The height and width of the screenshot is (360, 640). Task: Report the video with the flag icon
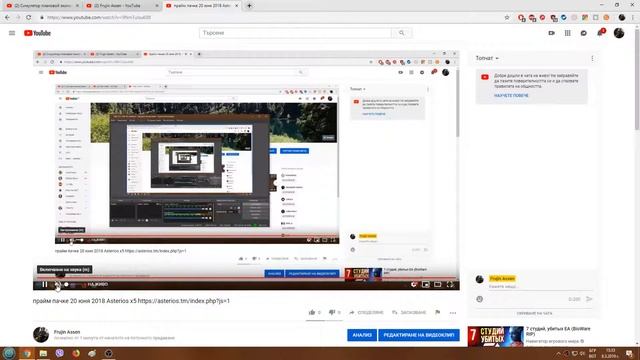pos(438,312)
